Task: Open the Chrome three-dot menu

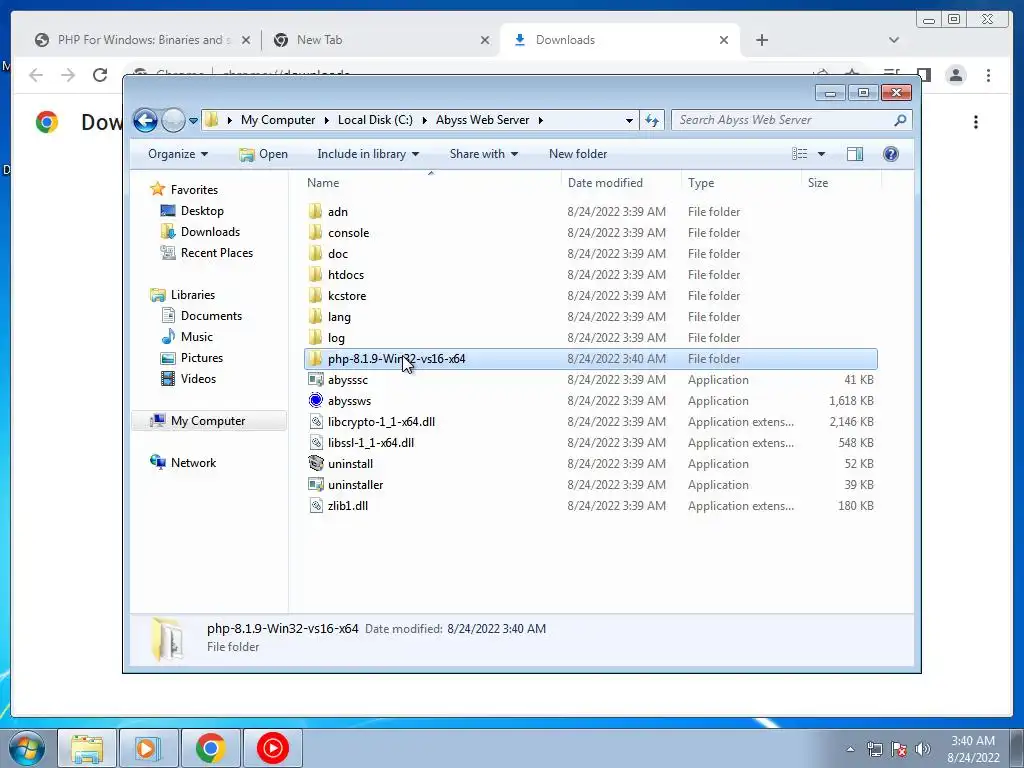Action: click(988, 75)
